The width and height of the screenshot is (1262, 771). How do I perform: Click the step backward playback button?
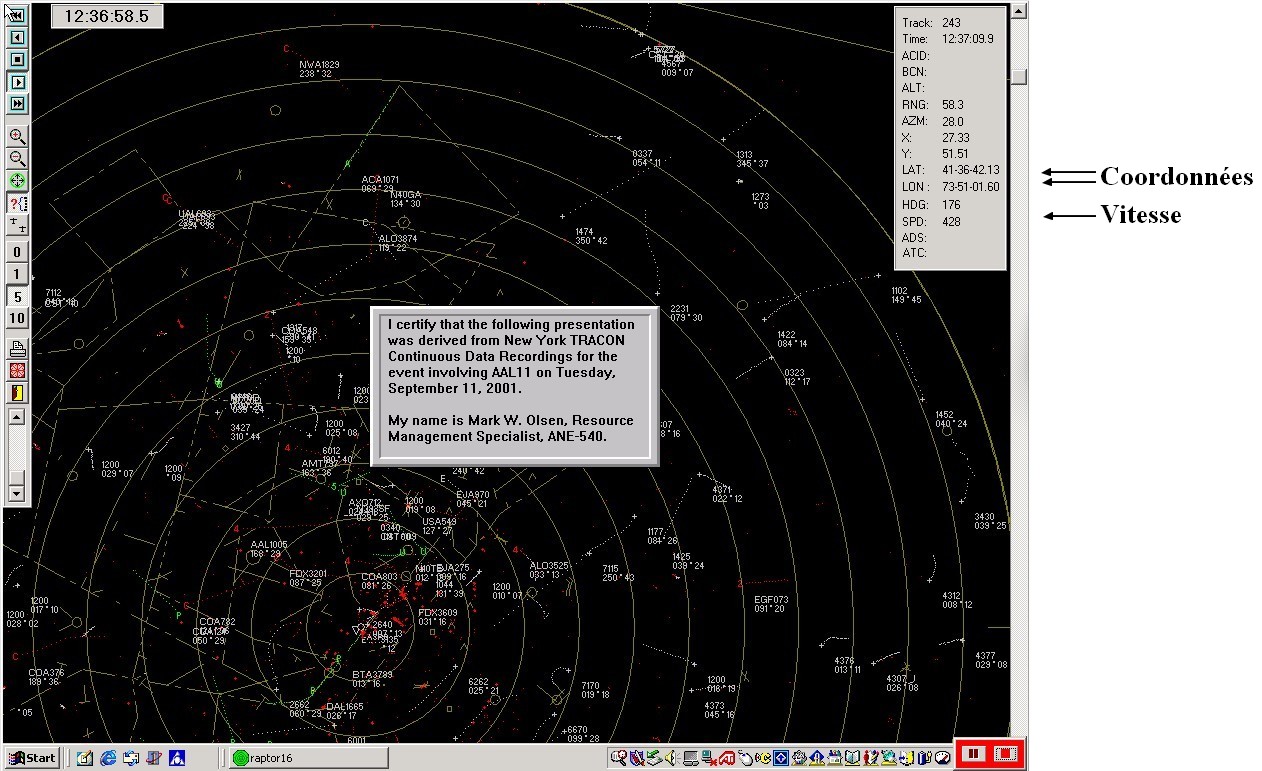(x=17, y=37)
